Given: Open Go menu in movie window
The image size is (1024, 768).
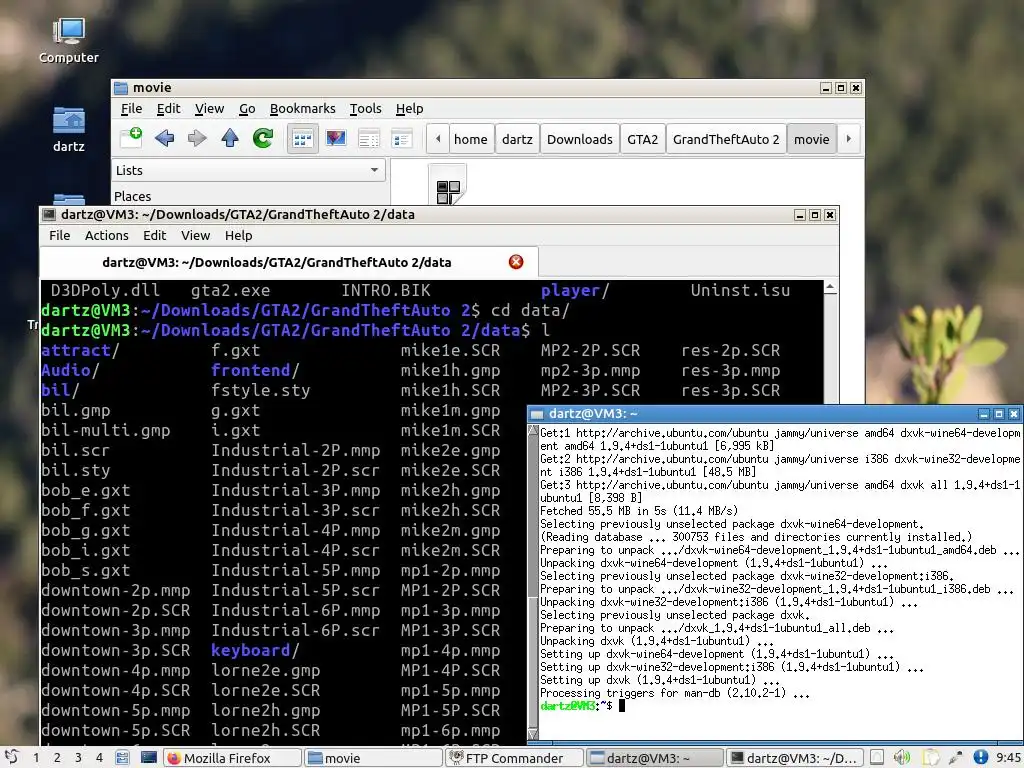Looking at the screenshot, I should tap(247, 108).
